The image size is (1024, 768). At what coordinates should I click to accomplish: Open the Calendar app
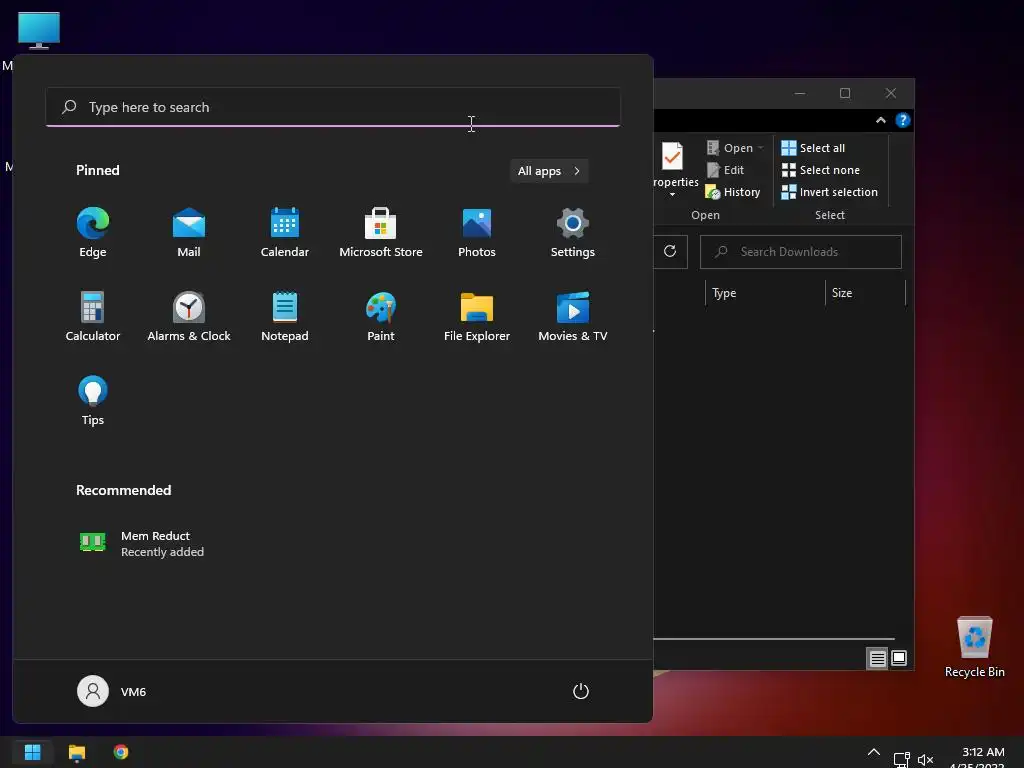(x=285, y=232)
